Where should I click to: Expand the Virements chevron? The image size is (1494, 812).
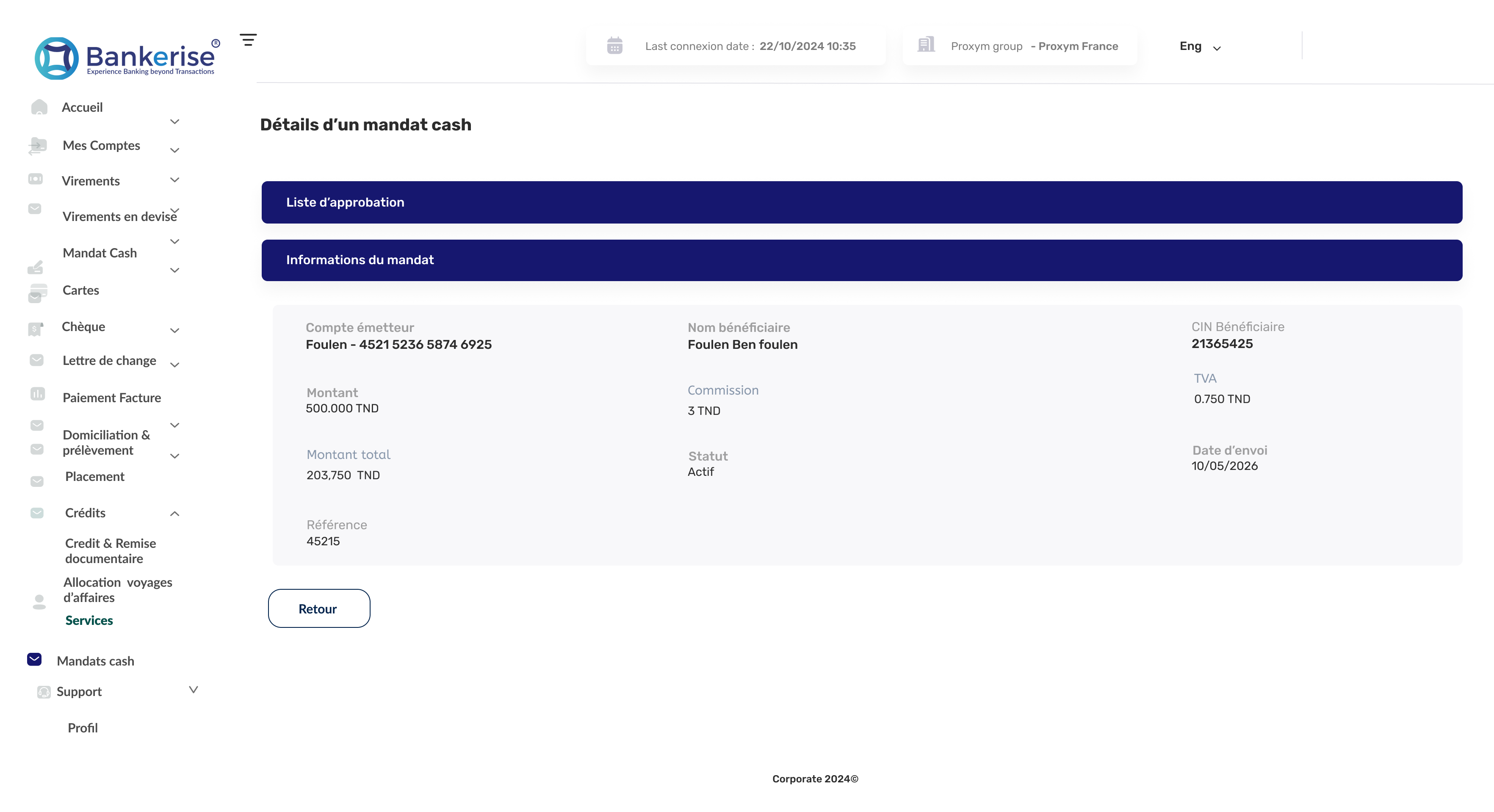pos(174,180)
